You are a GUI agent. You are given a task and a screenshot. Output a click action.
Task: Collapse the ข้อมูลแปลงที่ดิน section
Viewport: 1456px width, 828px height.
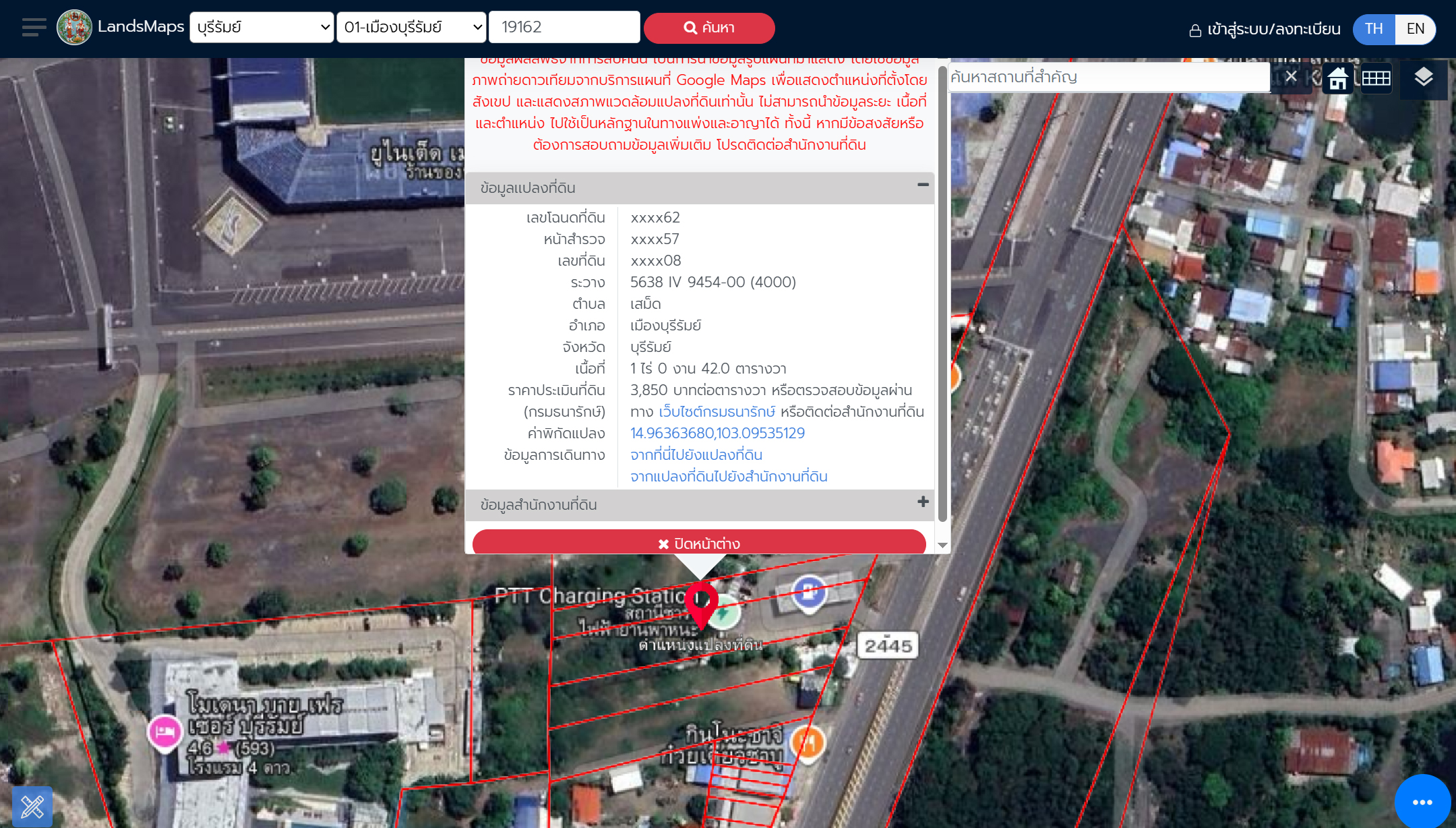click(x=923, y=185)
